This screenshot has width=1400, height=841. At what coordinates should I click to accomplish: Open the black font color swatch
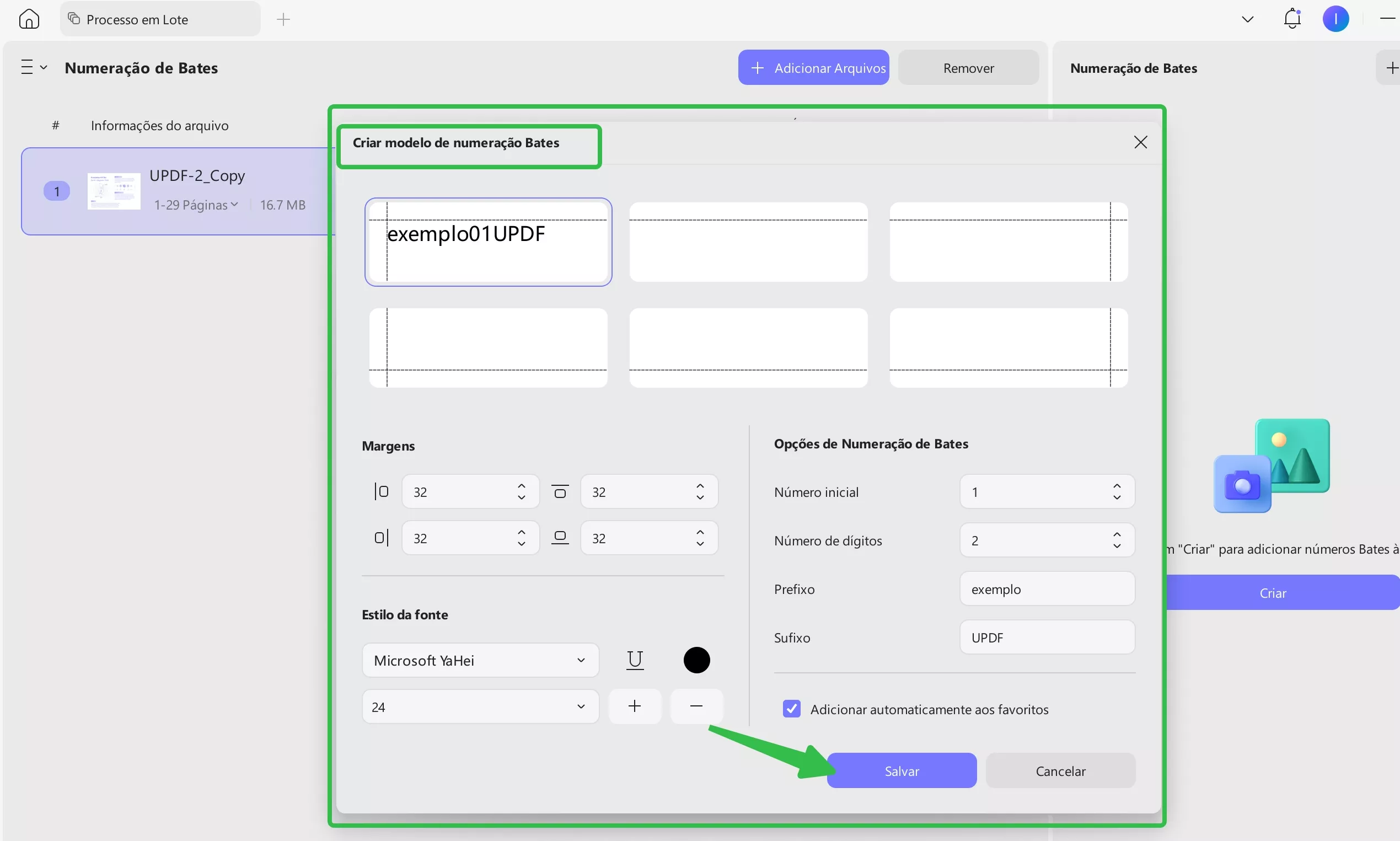pos(696,660)
